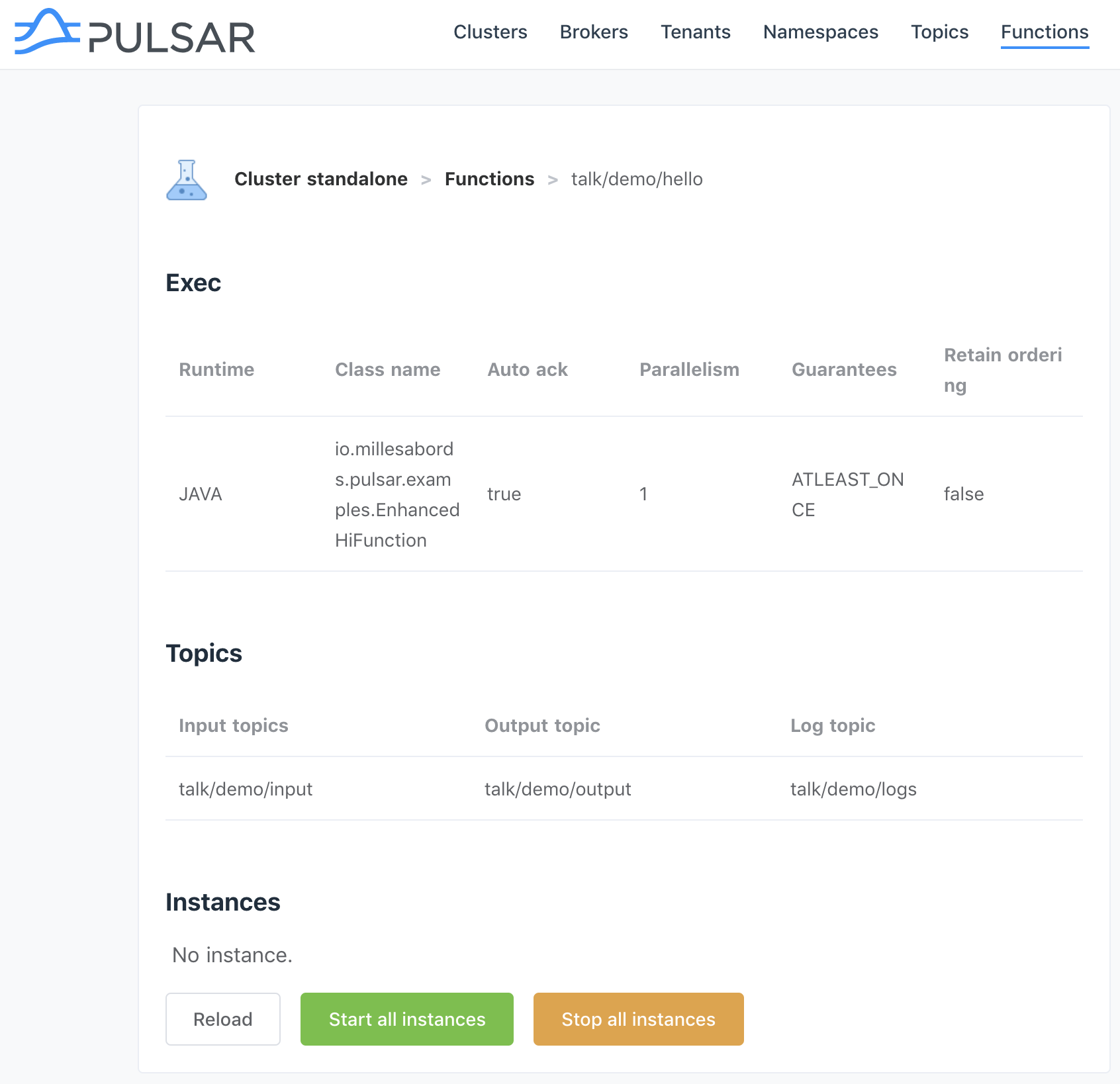Viewport: 1120px width, 1084px height.
Task: Click the flask icon beside breadcrumb
Action: click(x=187, y=179)
